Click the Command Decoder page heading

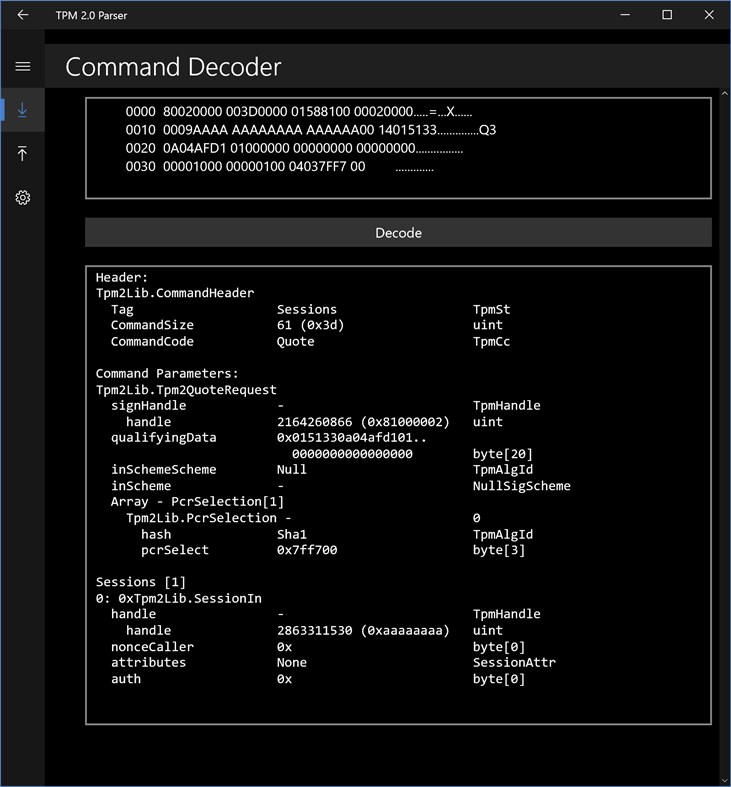(173, 67)
